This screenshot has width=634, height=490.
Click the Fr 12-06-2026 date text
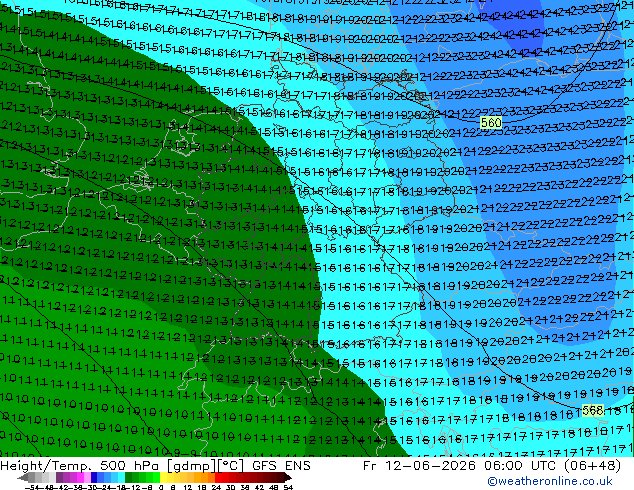[x=419, y=466]
